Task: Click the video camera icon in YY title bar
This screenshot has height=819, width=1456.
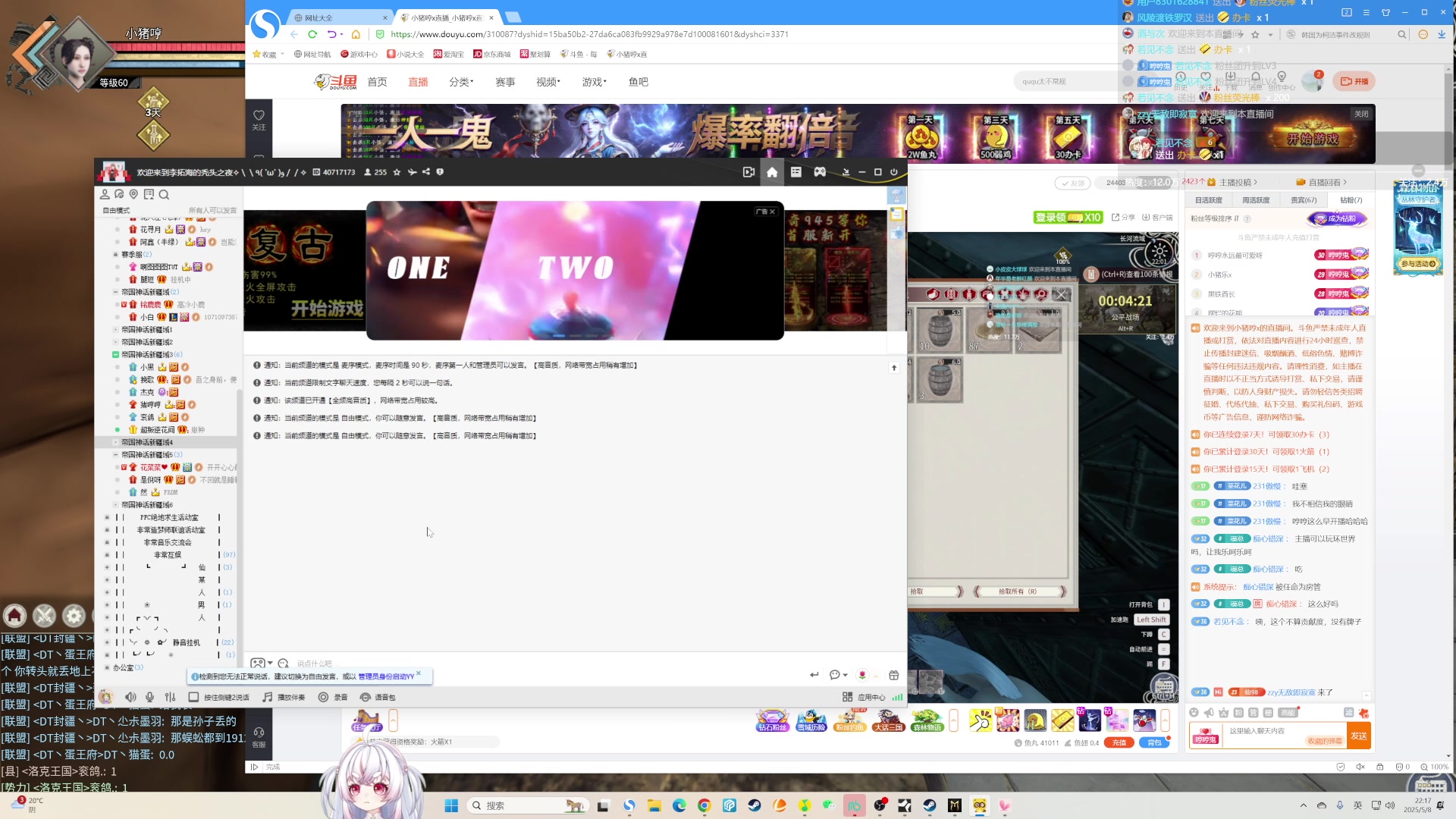Action: (748, 172)
